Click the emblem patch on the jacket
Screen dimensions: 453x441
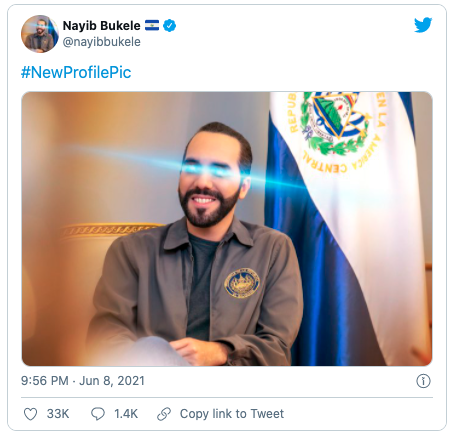tap(242, 283)
